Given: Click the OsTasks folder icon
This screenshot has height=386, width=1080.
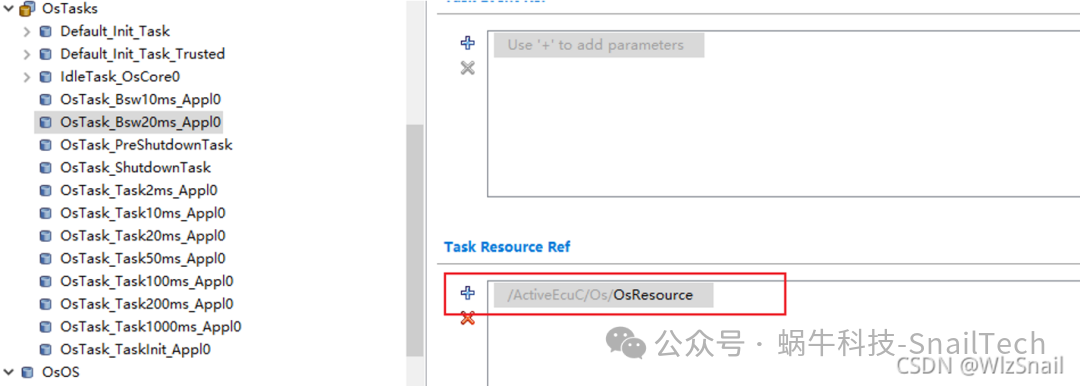Looking at the screenshot, I should coord(28,9).
